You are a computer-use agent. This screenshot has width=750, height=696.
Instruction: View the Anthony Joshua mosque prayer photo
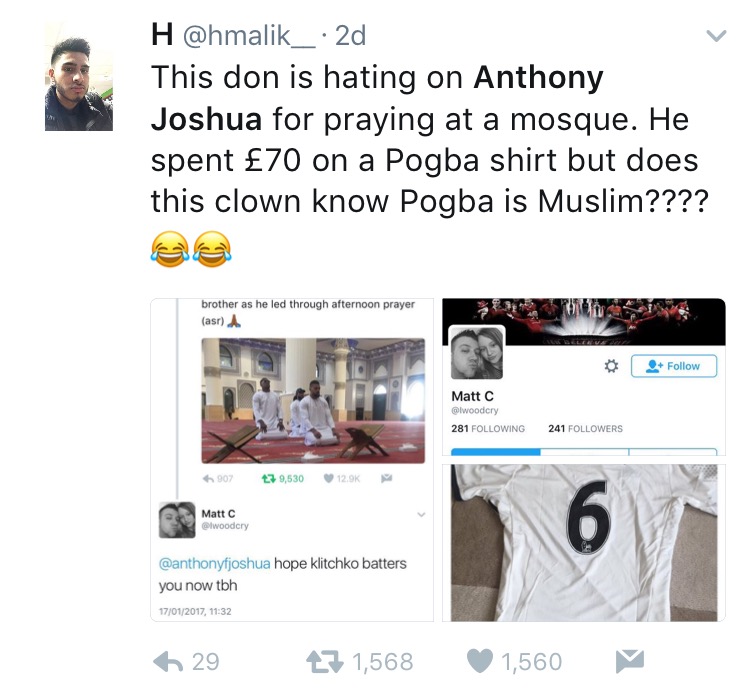click(x=313, y=400)
